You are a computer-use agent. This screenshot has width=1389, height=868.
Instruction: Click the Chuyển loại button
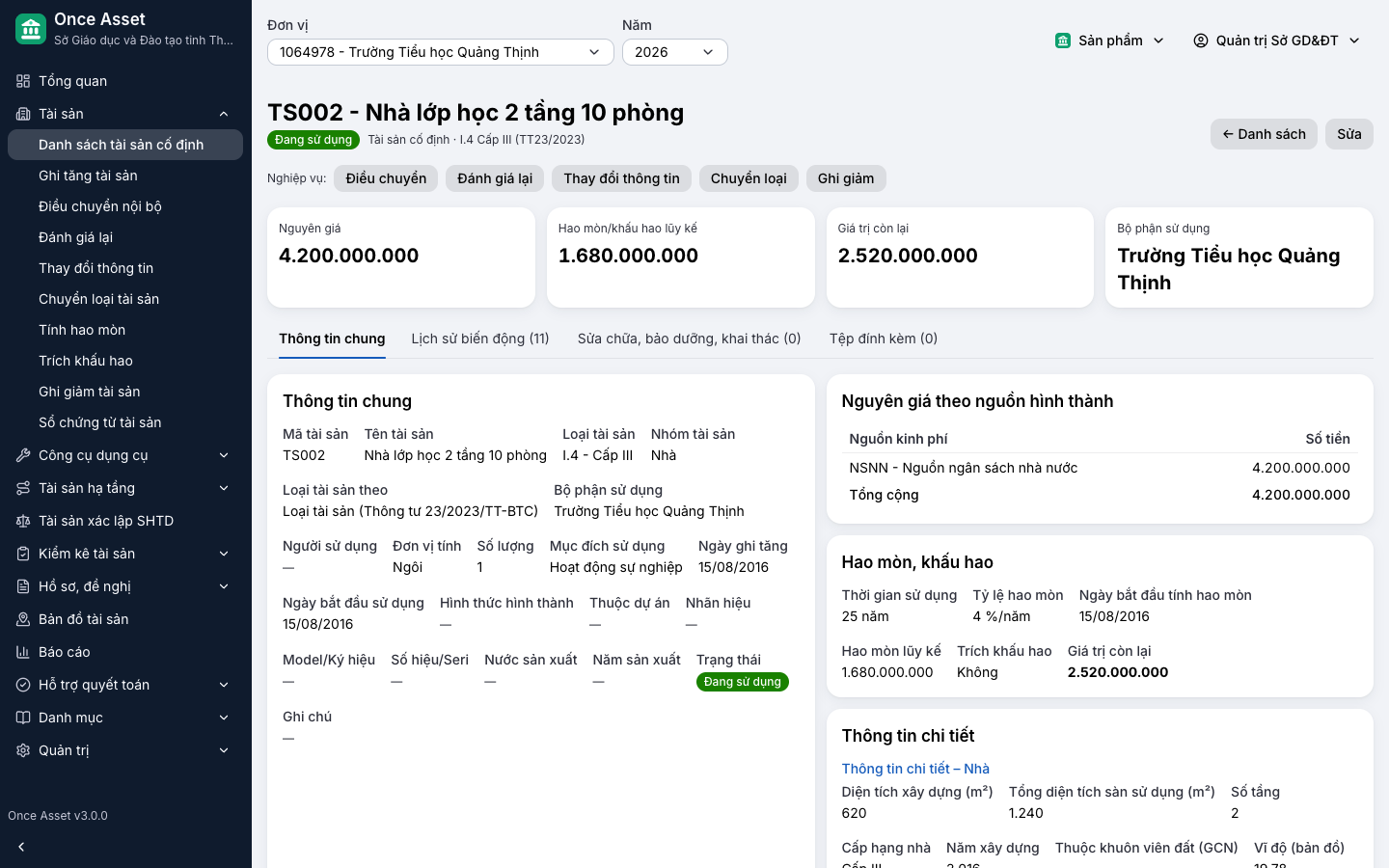coord(749,178)
